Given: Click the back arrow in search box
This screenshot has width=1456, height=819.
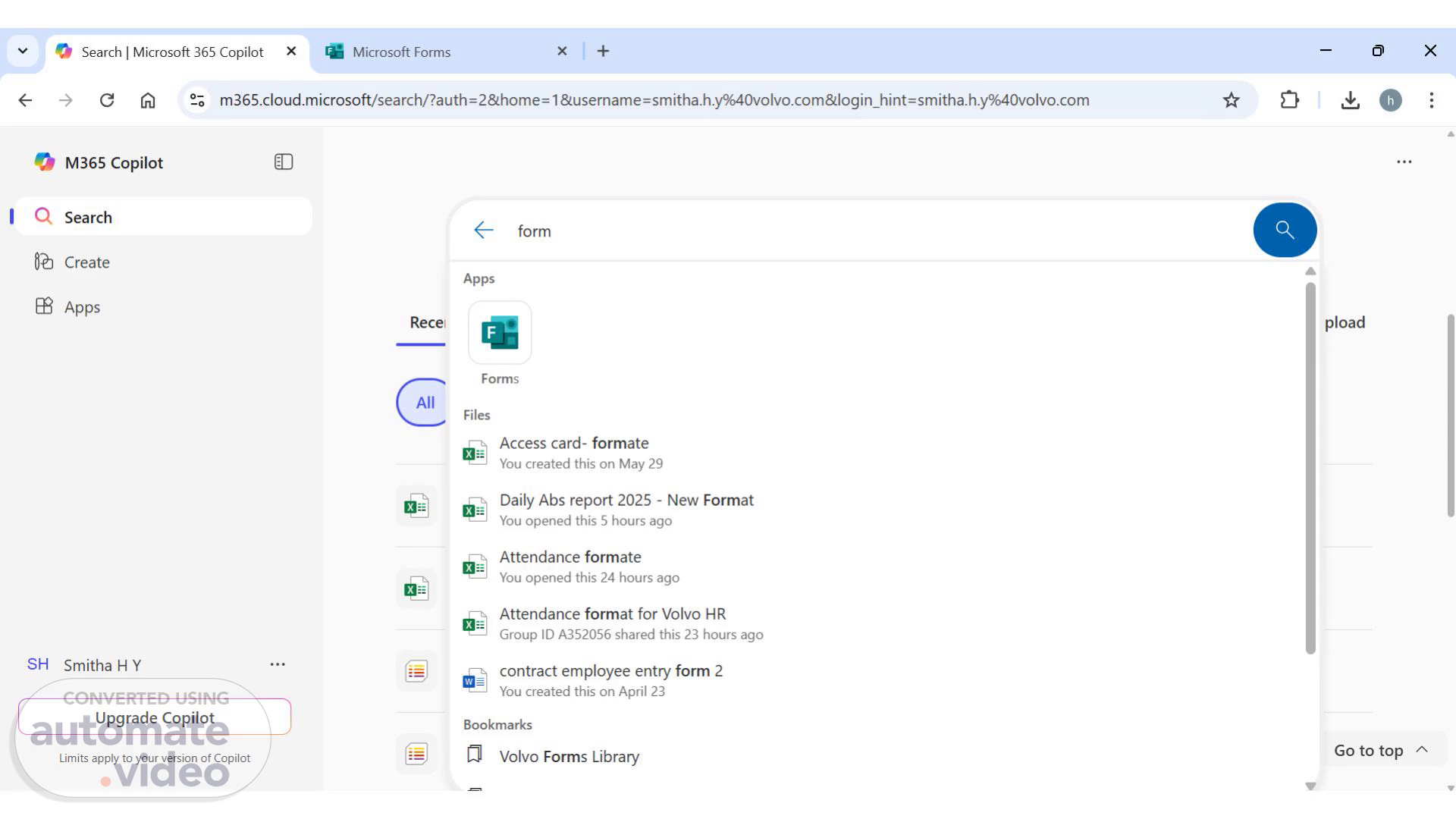Looking at the screenshot, I should pyautogui.click(x=483, y=231).
